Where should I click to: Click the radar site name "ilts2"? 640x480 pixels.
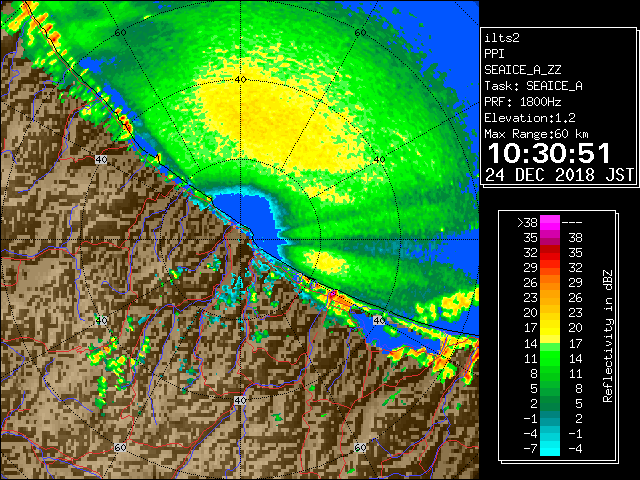tap(502, 38)
